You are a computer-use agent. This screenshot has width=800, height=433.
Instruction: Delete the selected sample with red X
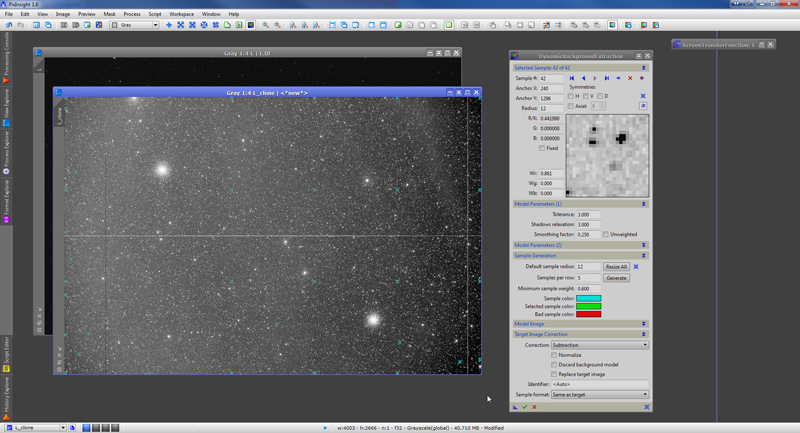[x=630, y=78]
